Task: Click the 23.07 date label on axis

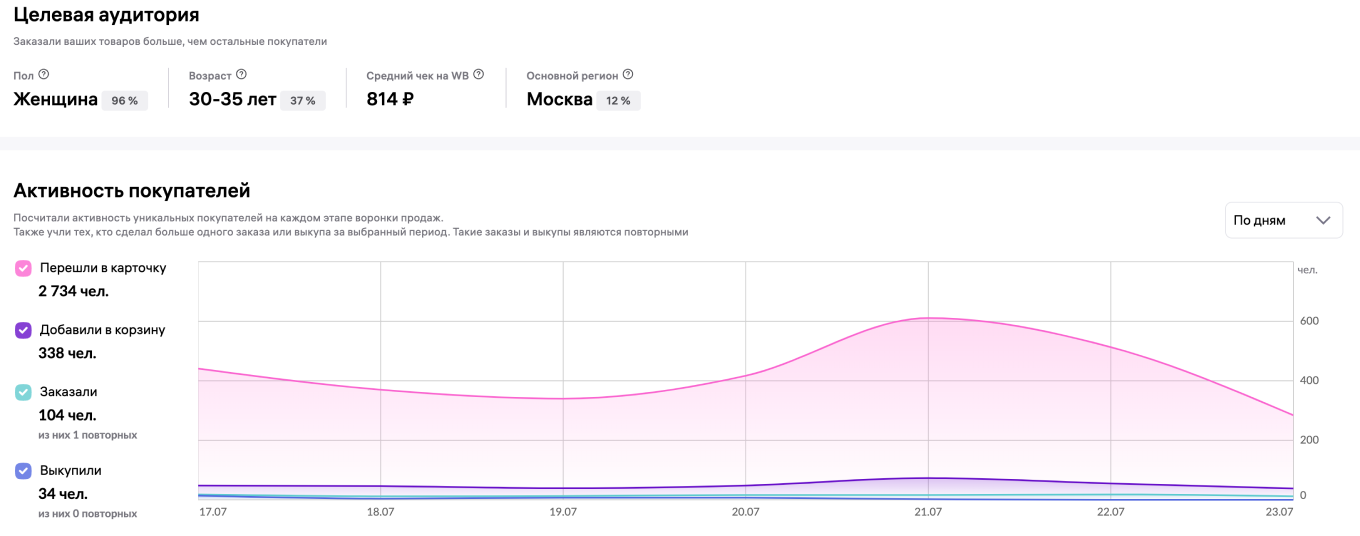Action: 1279,512
